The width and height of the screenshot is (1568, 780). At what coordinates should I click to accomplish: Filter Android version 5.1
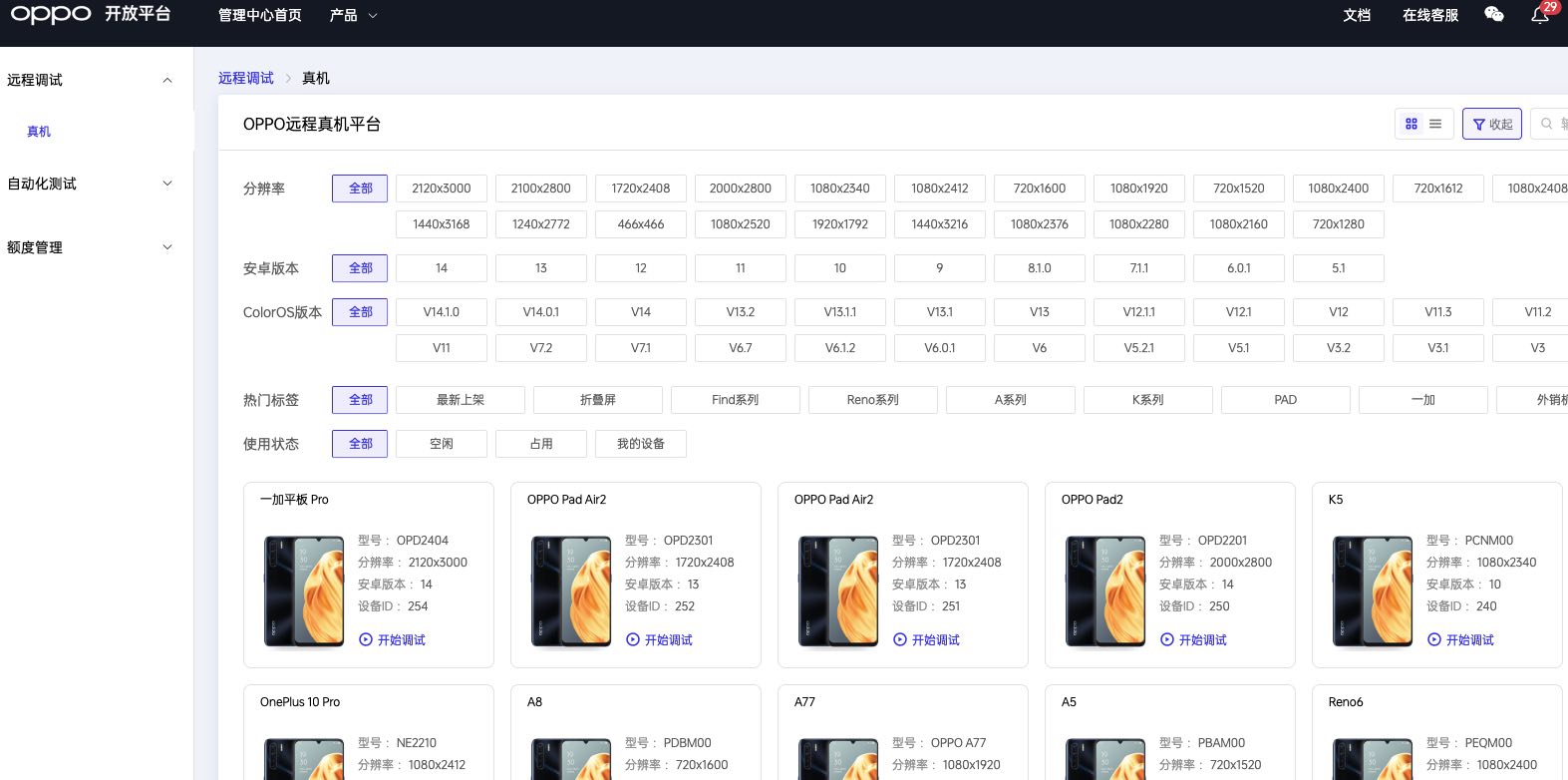pos(1339,268)
